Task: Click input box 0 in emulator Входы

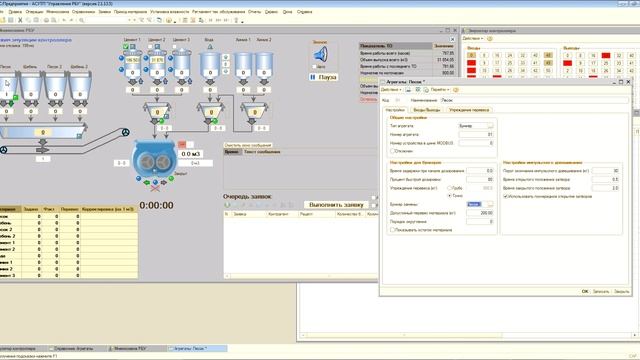Action: coord(471,55)
